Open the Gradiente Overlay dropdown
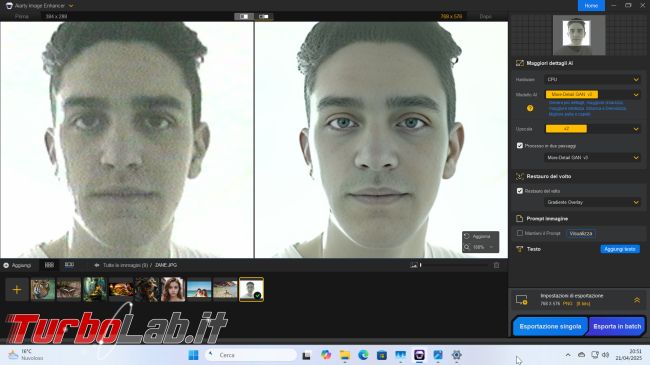 coord(593,202)
